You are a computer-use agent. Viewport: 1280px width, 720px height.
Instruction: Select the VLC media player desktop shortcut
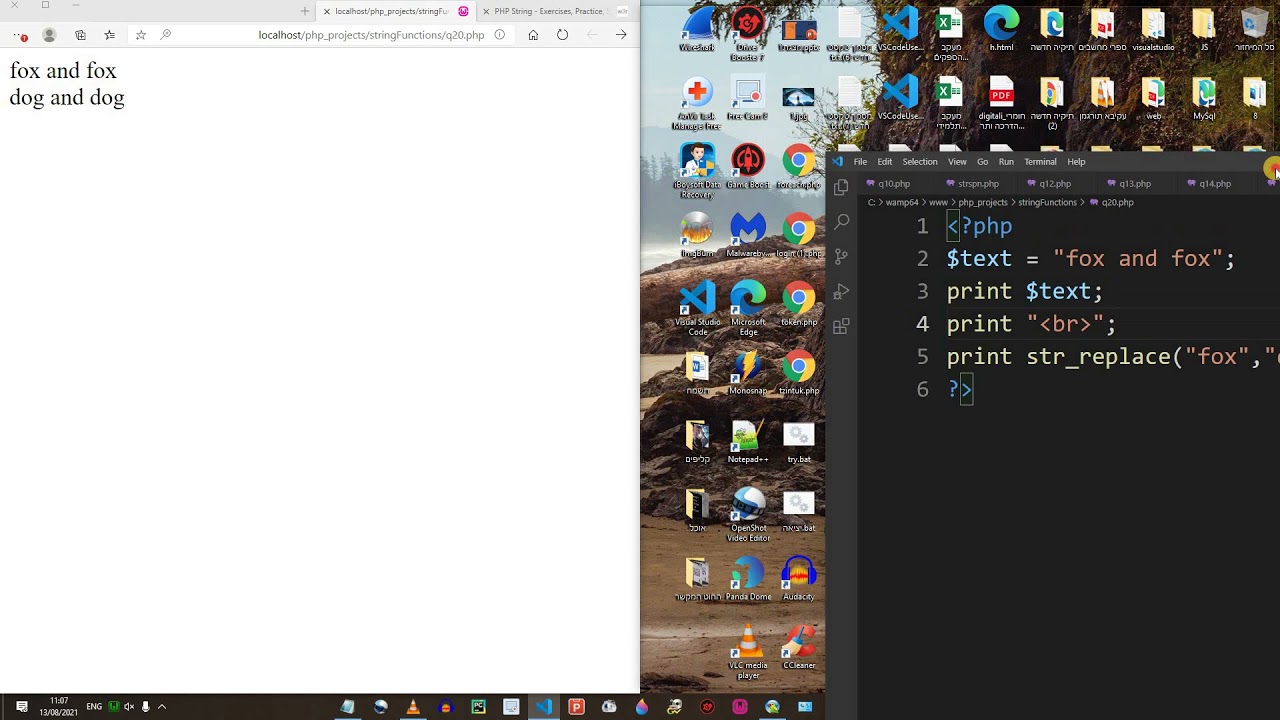pyautogui.click(x=747, y=652)
